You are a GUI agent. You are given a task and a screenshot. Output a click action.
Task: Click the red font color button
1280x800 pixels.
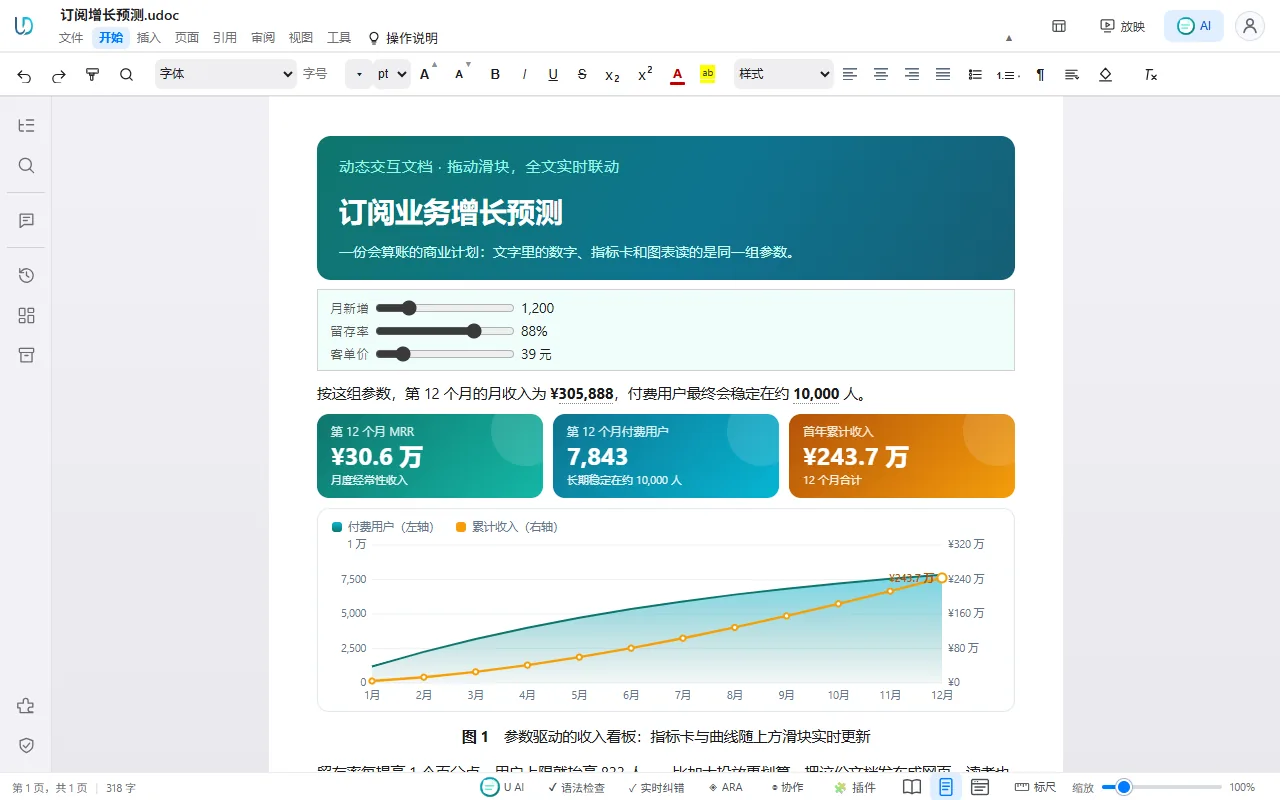pyautogui.click(x=677, y=75)
